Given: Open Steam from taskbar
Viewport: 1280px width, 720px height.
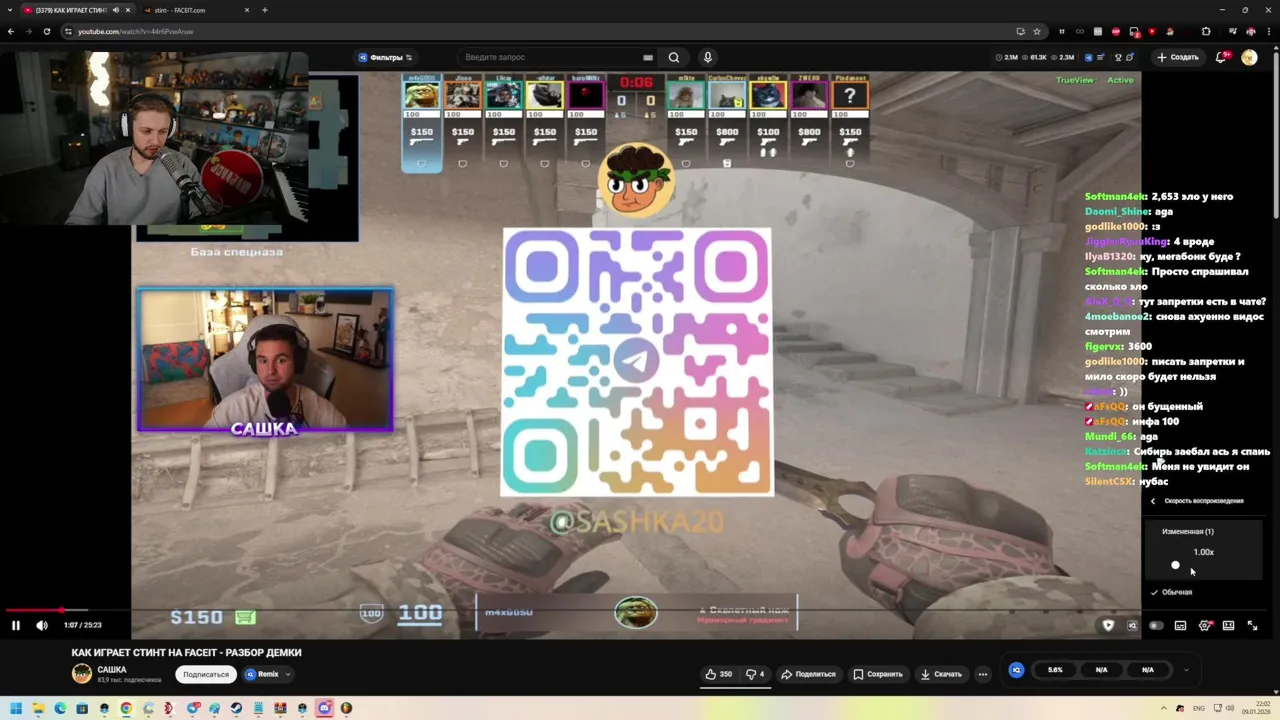Looking at the screenshot, I should click(236, 708).
